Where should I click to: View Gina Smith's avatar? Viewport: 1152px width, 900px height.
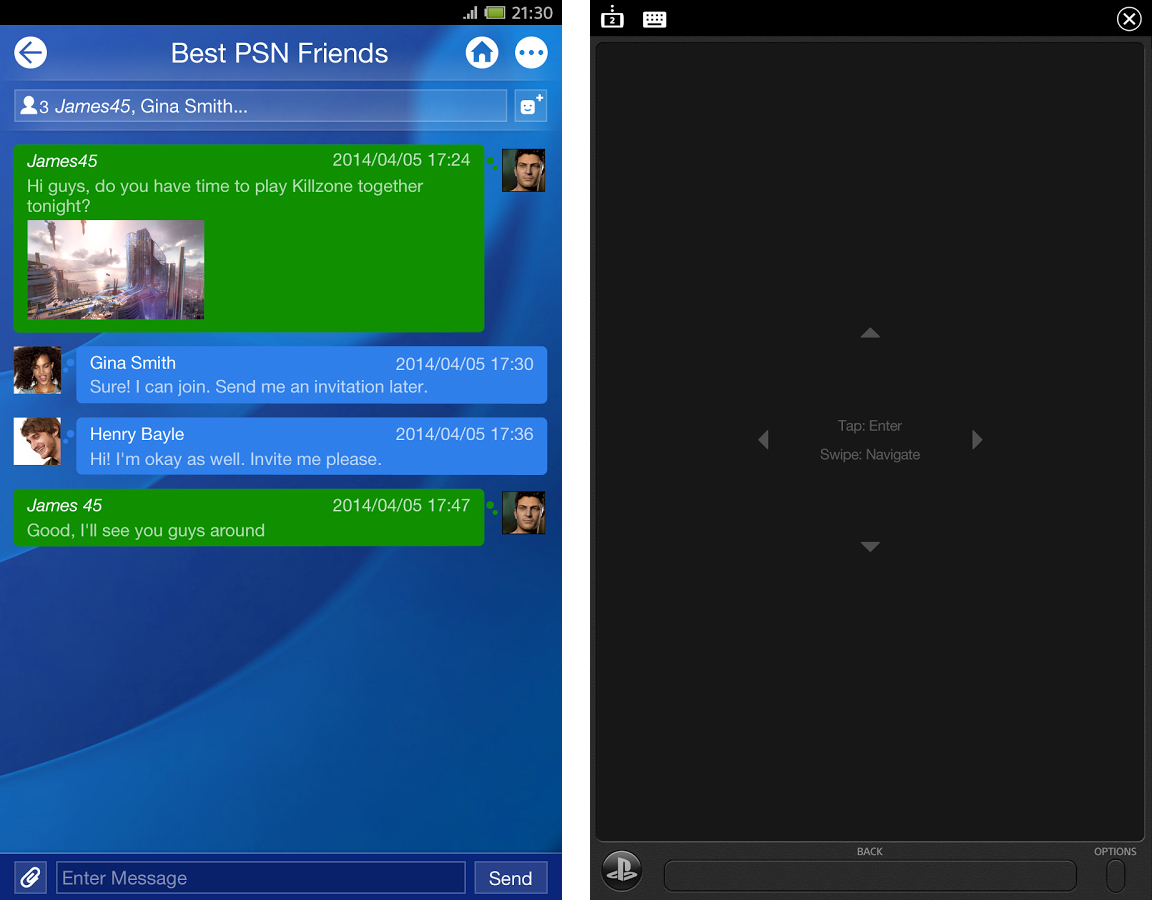[37, 370]
